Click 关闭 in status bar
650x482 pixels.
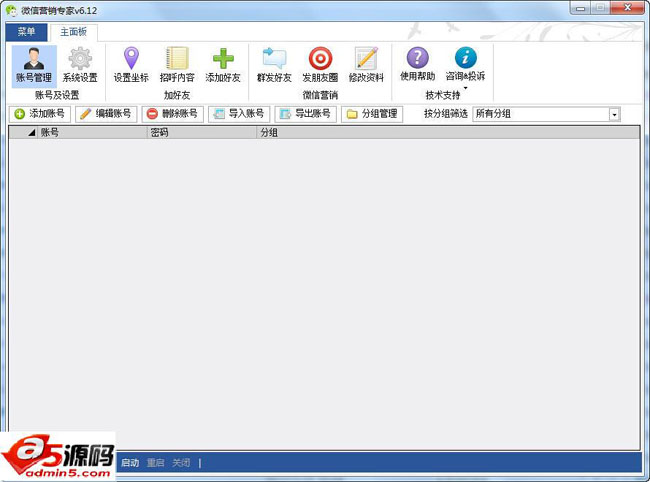(x=181, y=463)
